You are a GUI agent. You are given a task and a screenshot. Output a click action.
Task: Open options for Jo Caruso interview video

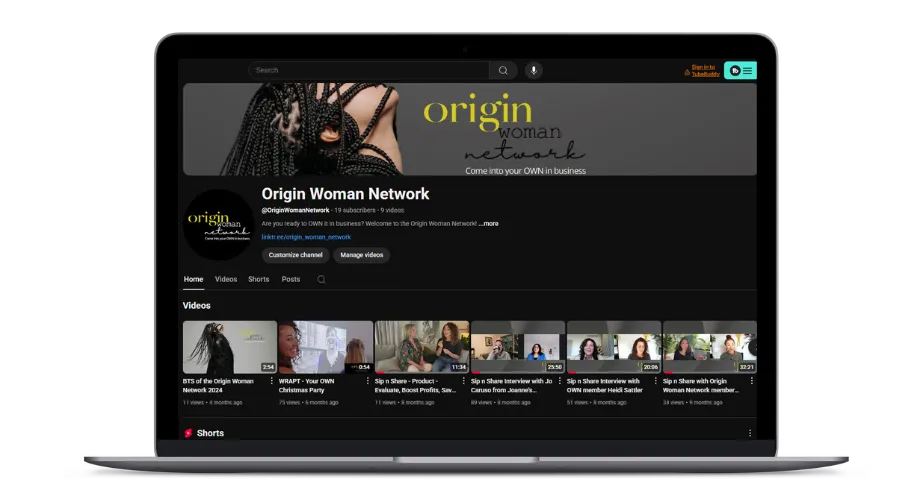click(x=560, y=381)
